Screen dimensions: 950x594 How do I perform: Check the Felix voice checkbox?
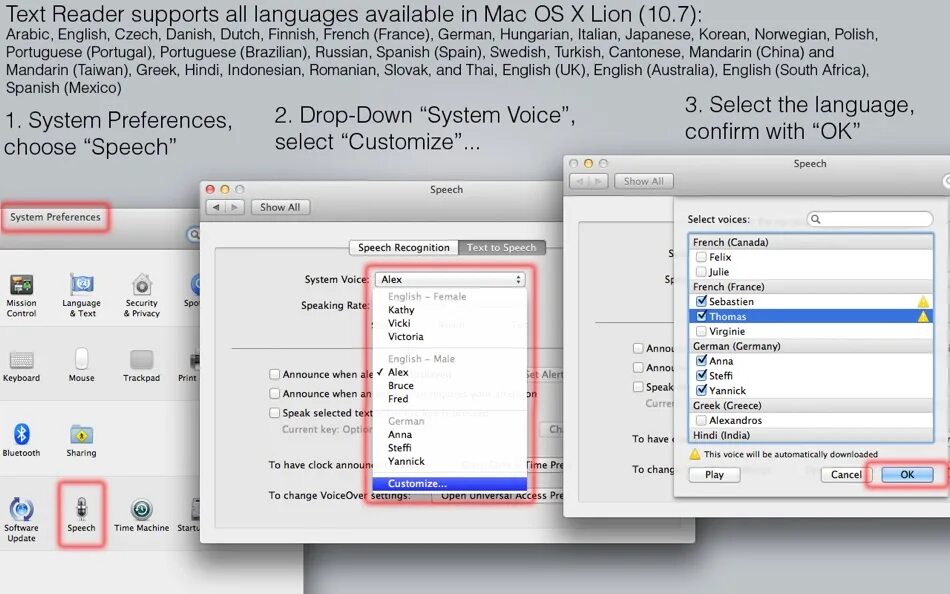pyautogui.click(x=701, y=257)
